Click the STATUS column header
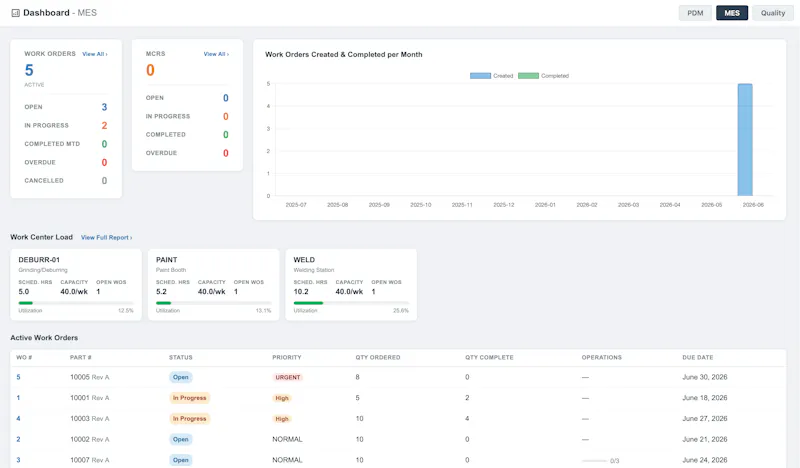Image resolution: width=800 pixels, height=468 pixels. pos(181,357)
